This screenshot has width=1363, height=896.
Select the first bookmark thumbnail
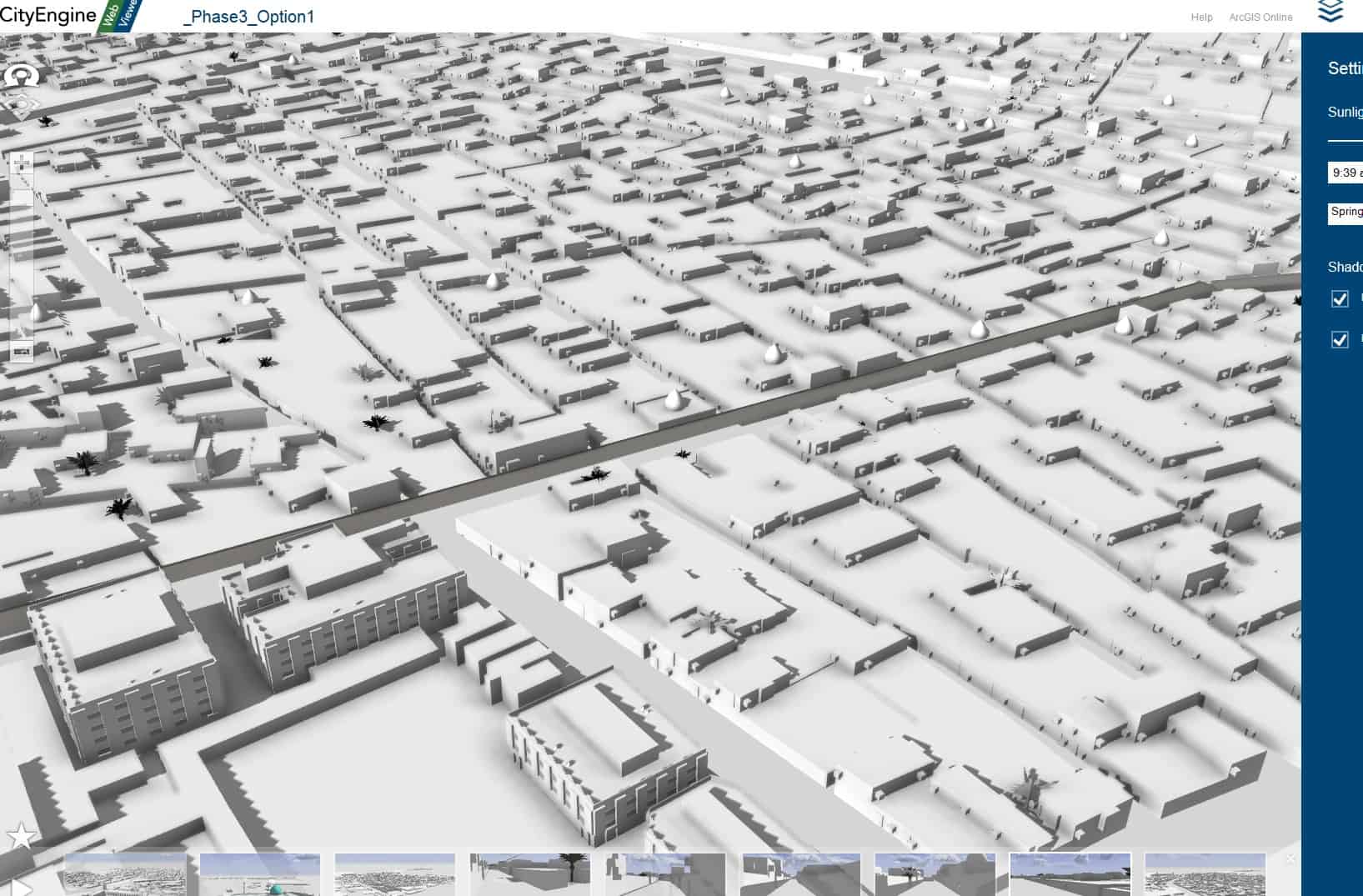(x=126, y=874)
